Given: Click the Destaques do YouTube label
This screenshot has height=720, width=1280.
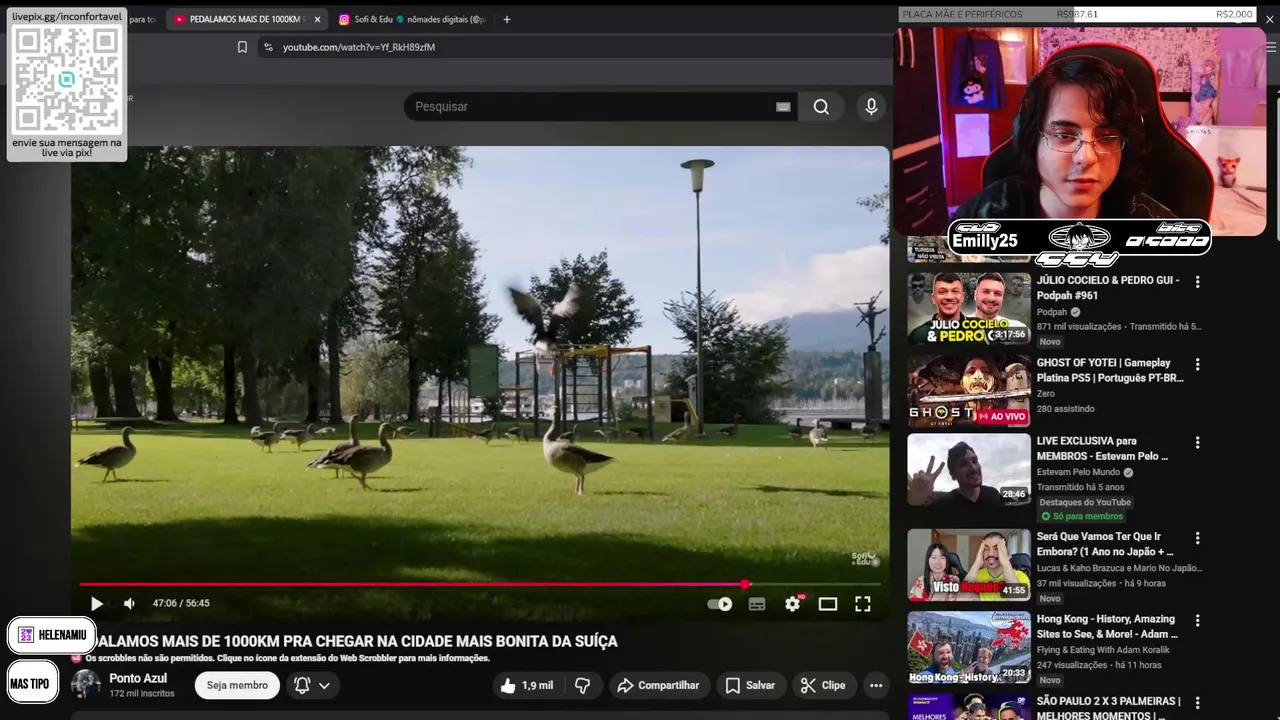Looking at the screenshot, I should tap(1085, 502).
